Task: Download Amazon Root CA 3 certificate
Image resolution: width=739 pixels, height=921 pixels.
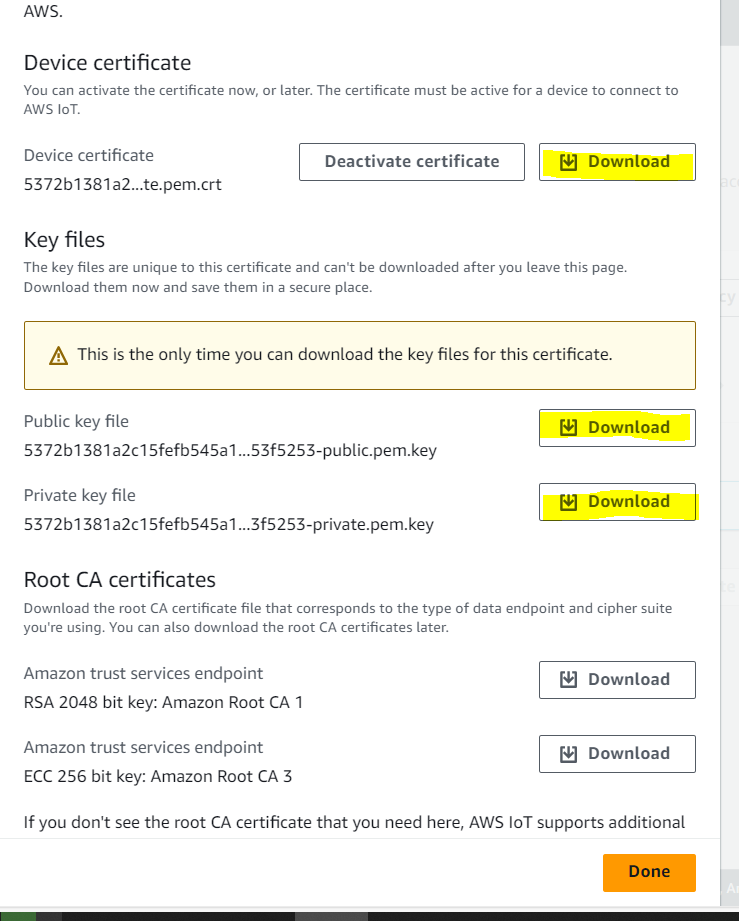Action: tap(617, 754)
